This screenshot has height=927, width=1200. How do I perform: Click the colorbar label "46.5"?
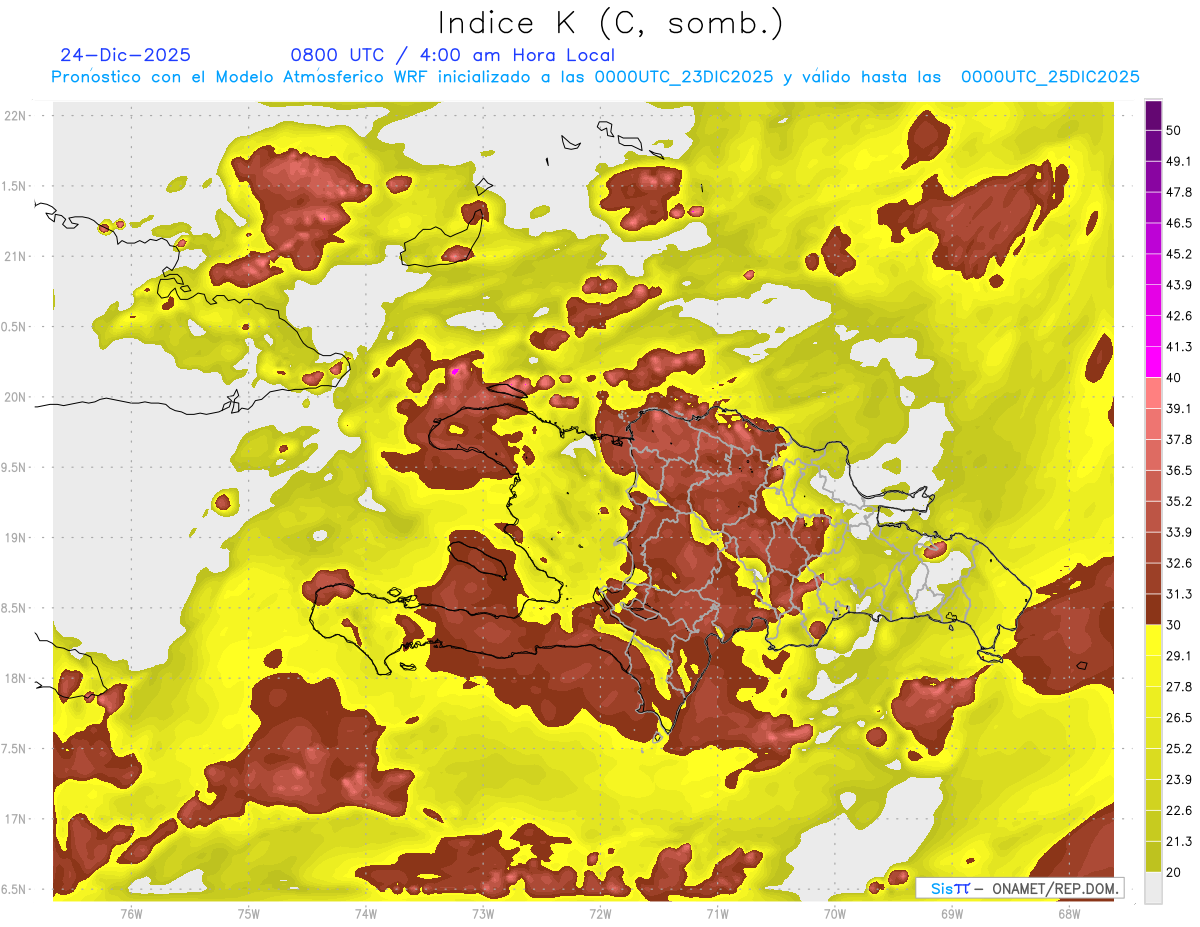click(1178, 224)
